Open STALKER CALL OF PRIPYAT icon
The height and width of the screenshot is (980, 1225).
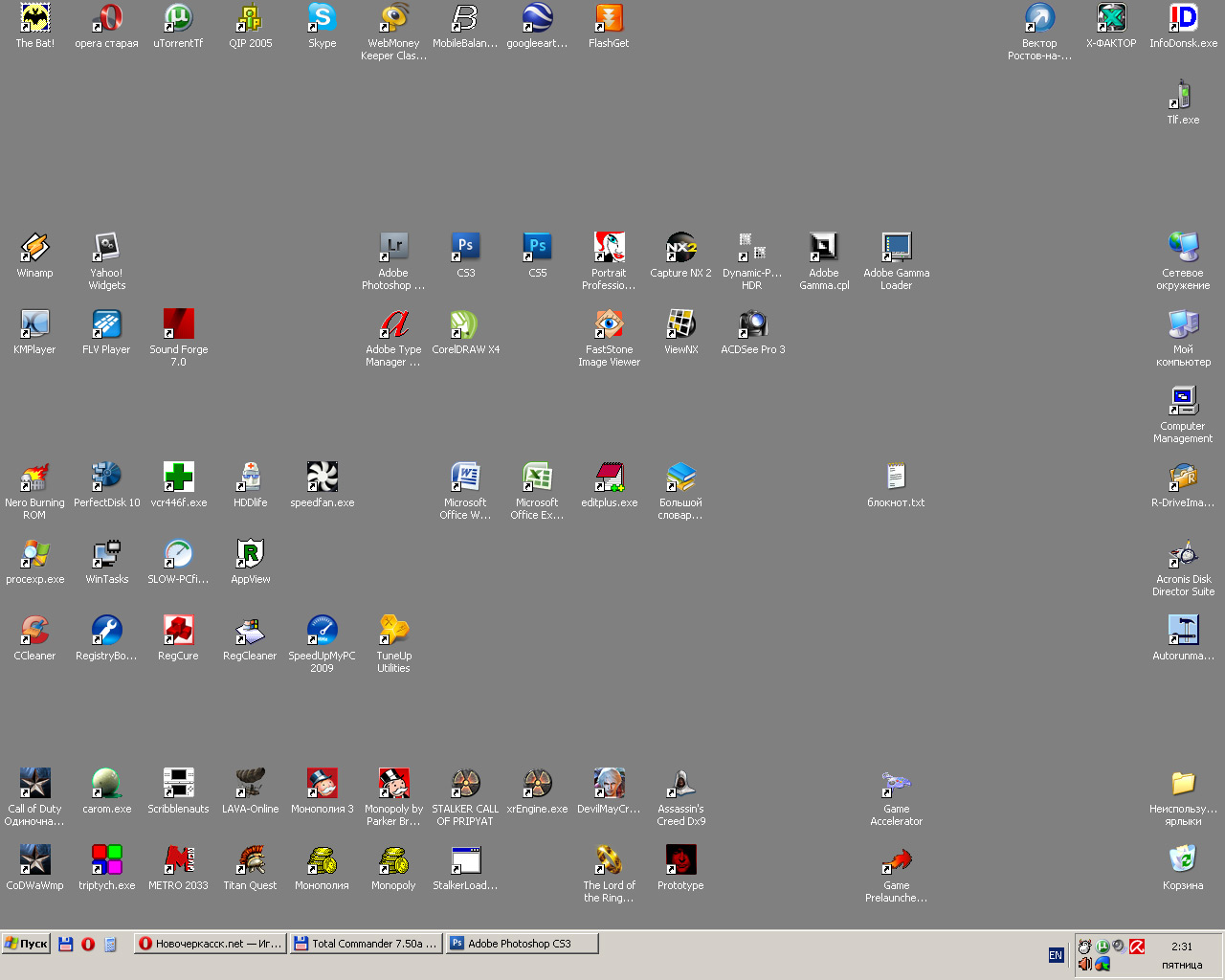[466, 783]
